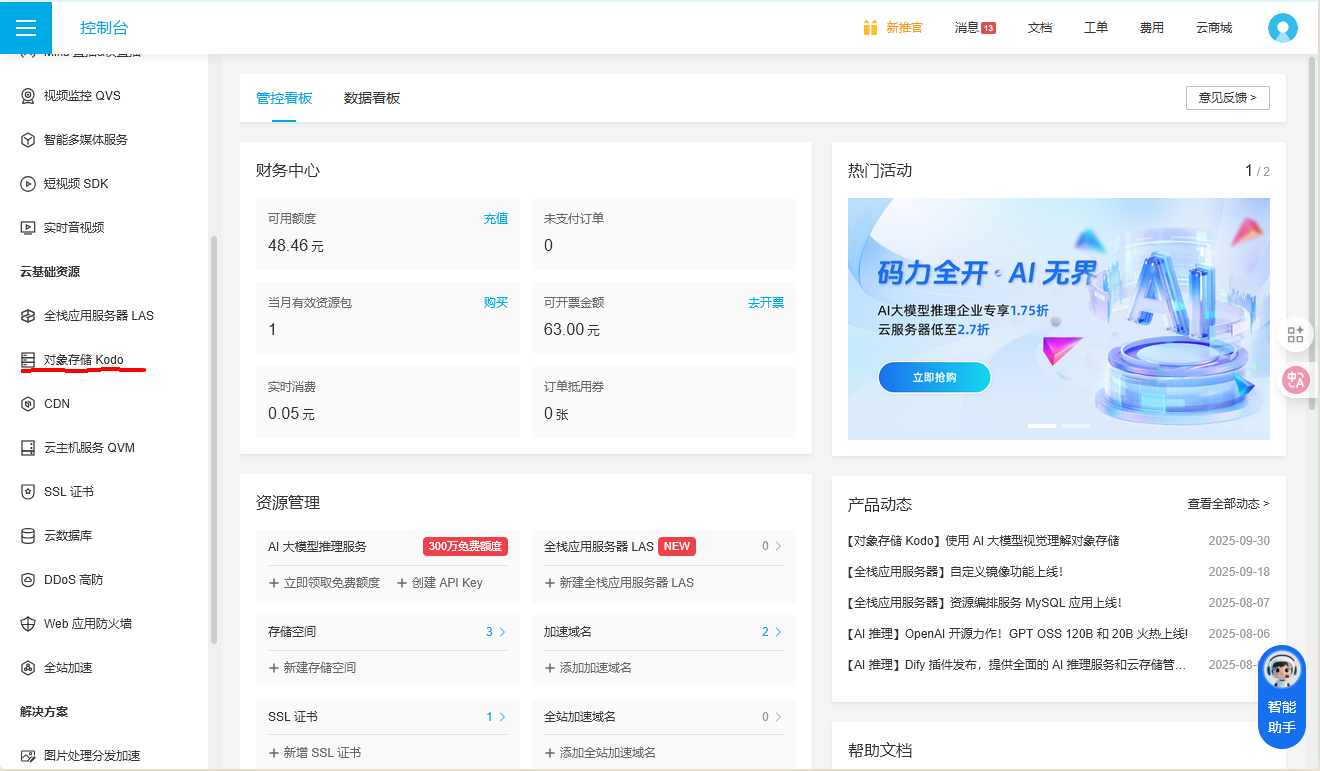1320x771 pixels.
Task: Select the second banner carousel indicator
Action: pos(1075,426)
